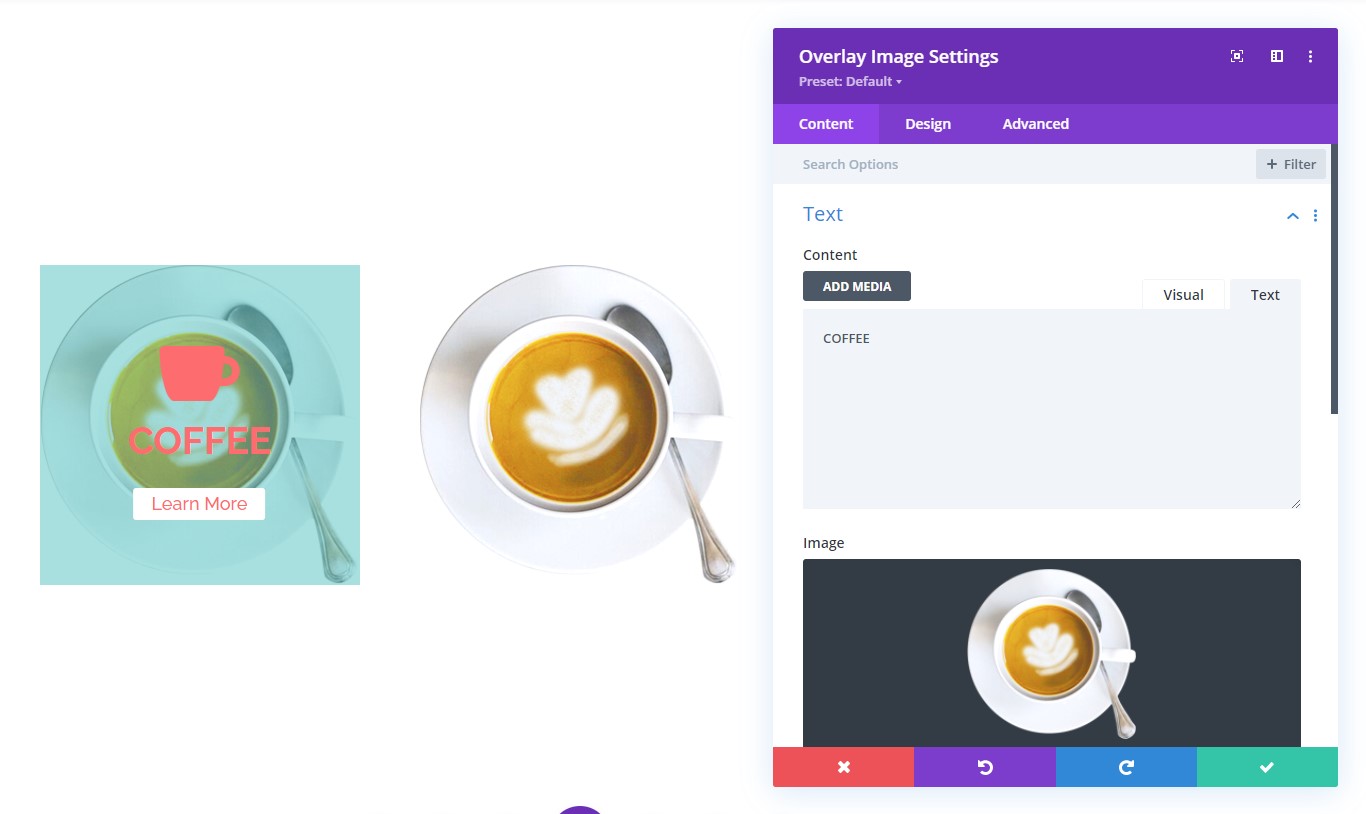The height and width of the screenshot is (814, 1366).
Task: Select the Visual editor mode
Action: [x=1183, y=294]
